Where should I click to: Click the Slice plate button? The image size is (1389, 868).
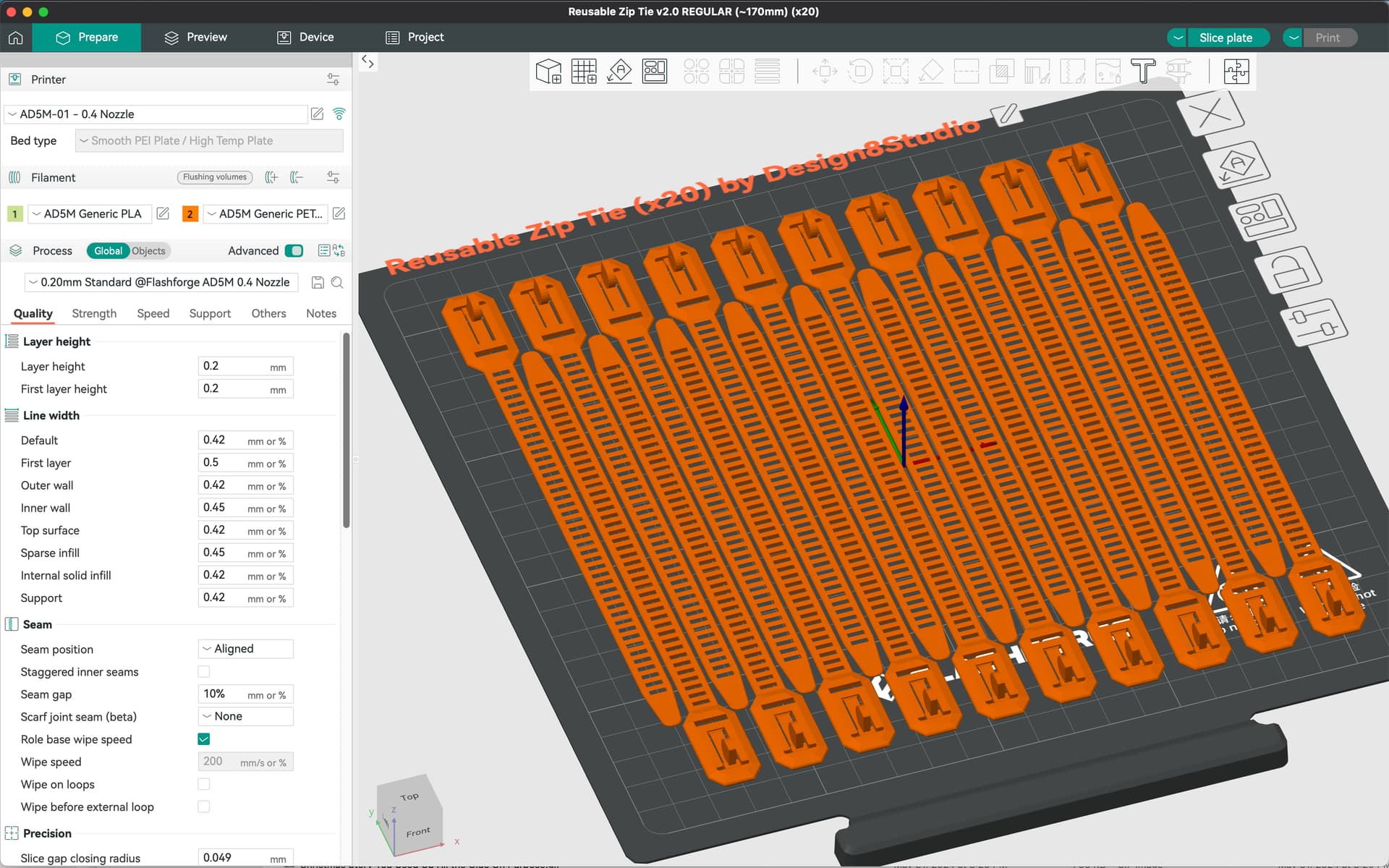pyautogui.click(x=1226, y=38)
